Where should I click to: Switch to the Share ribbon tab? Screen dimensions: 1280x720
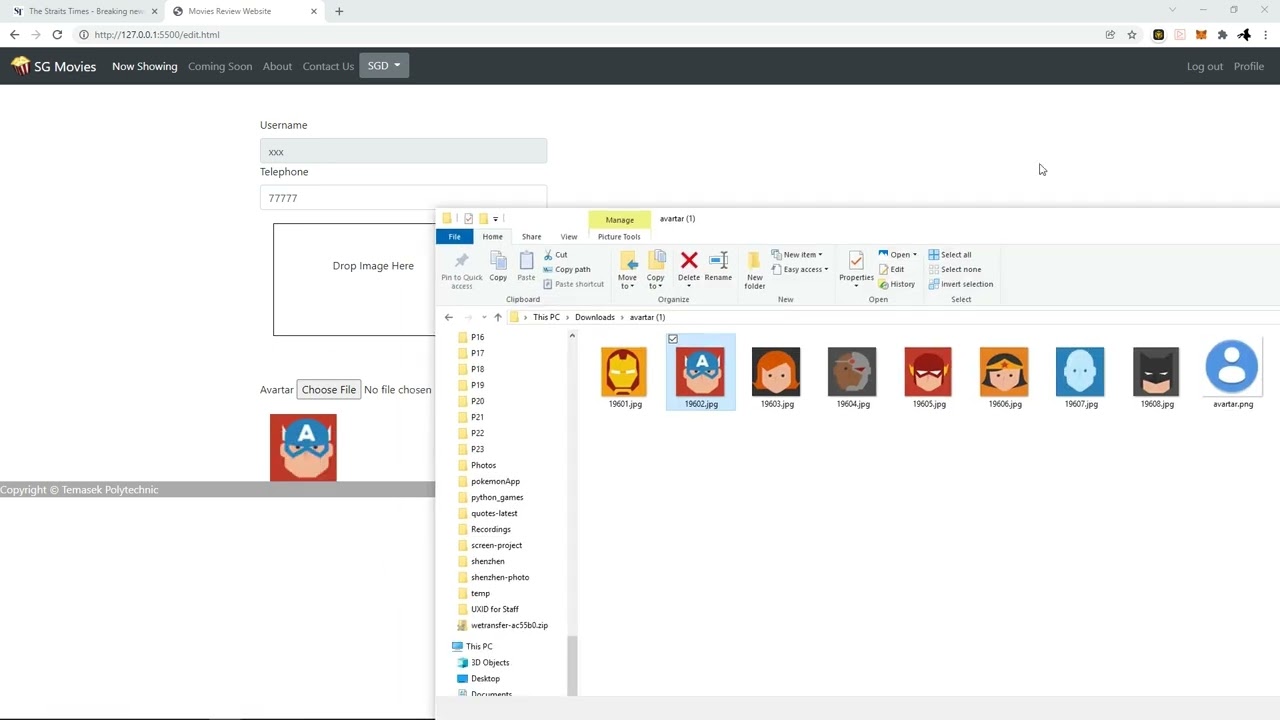531,237
